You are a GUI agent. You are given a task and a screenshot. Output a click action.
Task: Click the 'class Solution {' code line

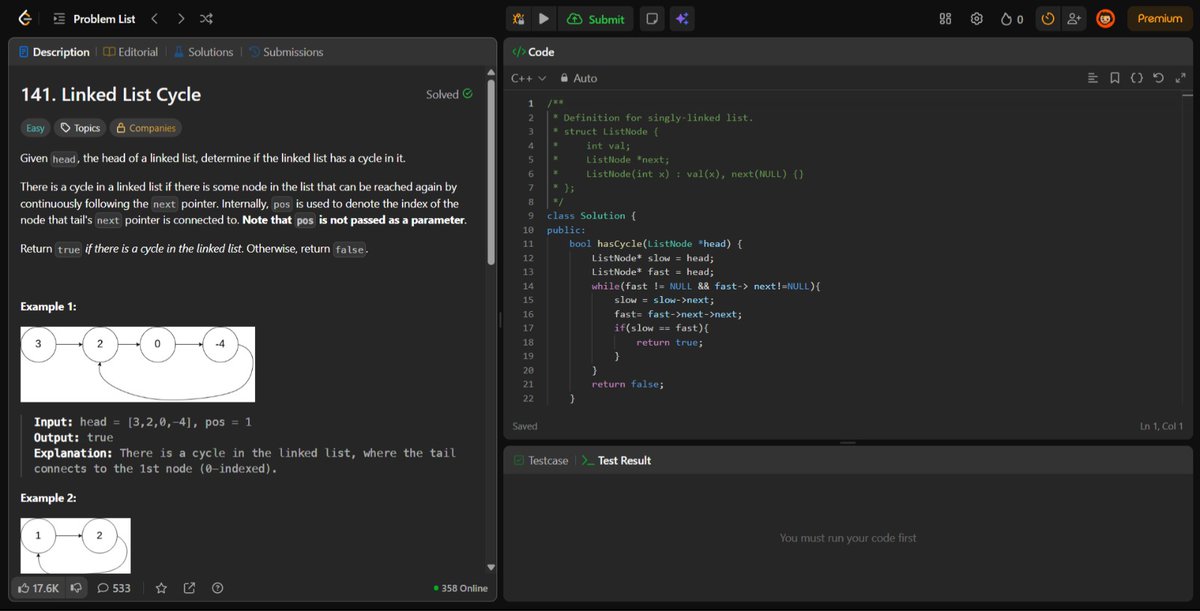[x=592, y=216]
